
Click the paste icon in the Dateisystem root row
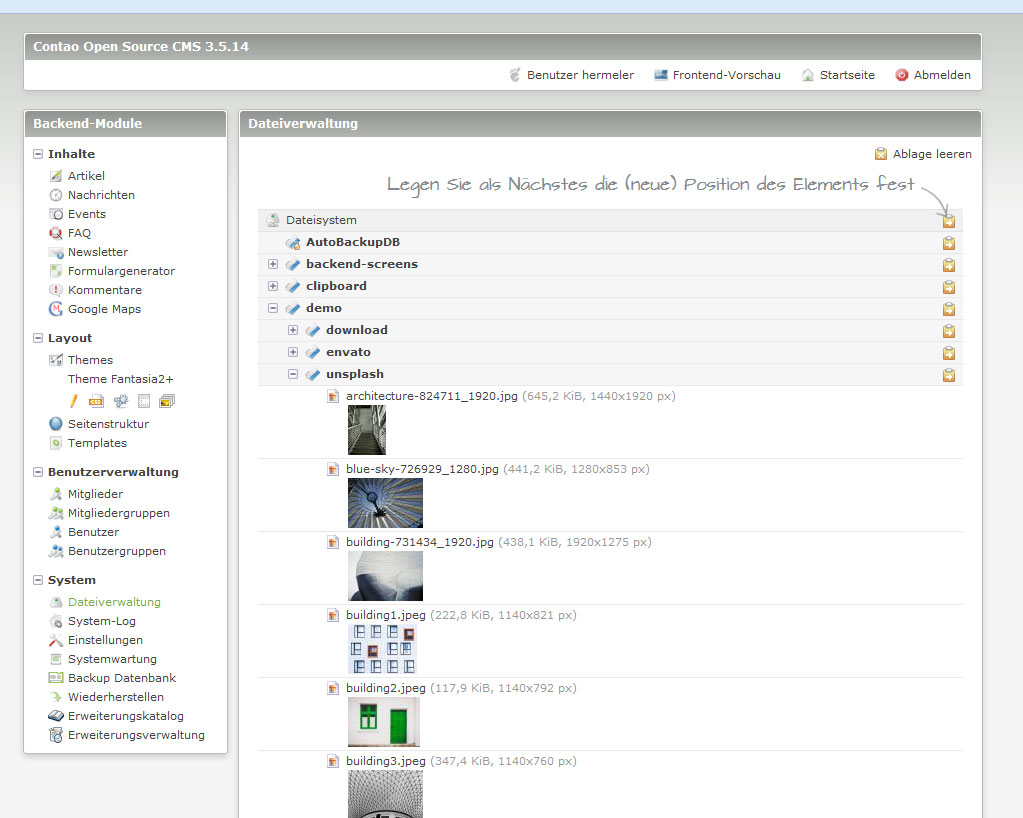click(948, 221)
